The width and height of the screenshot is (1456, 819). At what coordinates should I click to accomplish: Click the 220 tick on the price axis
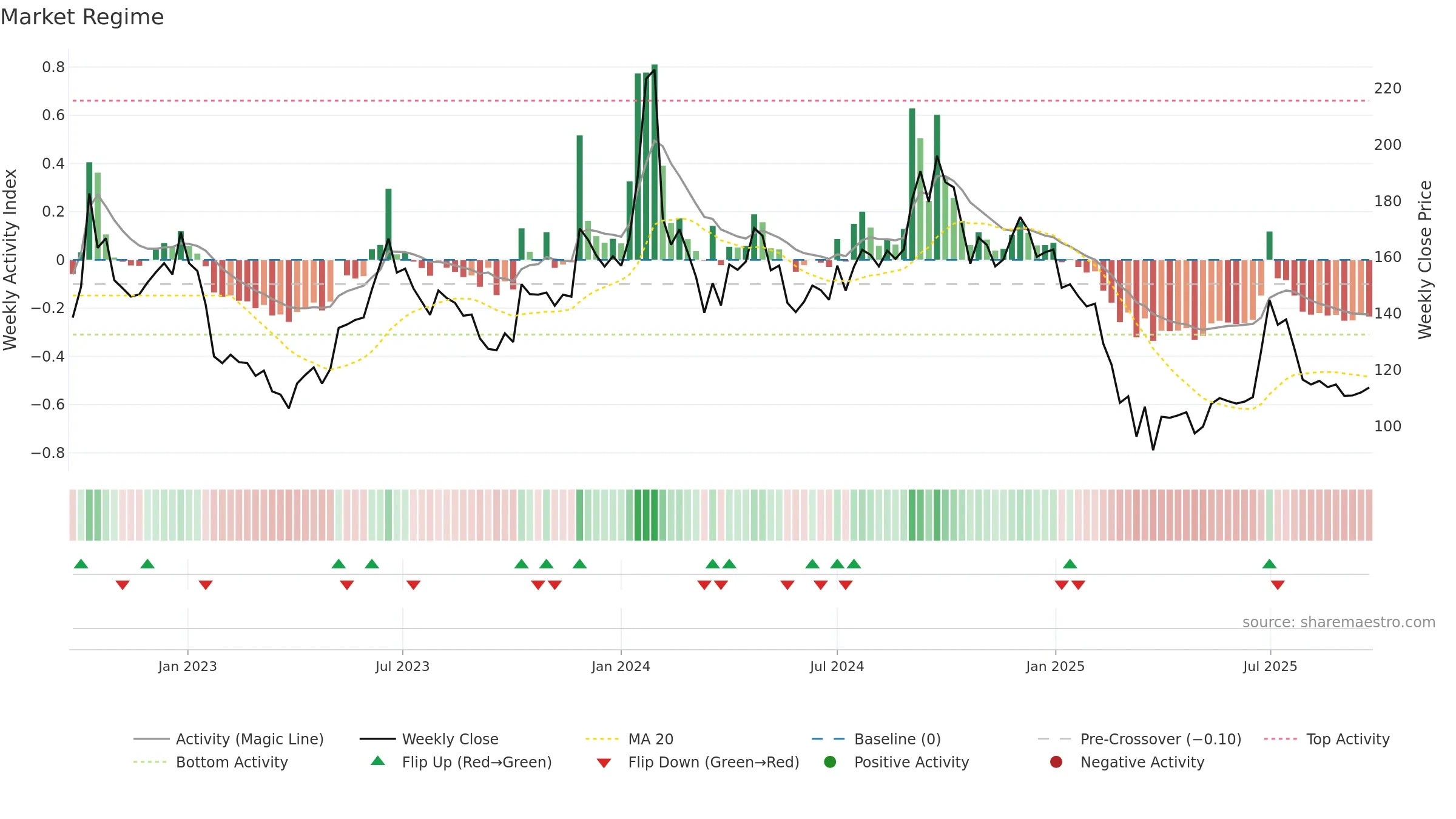click(1388, 89)
